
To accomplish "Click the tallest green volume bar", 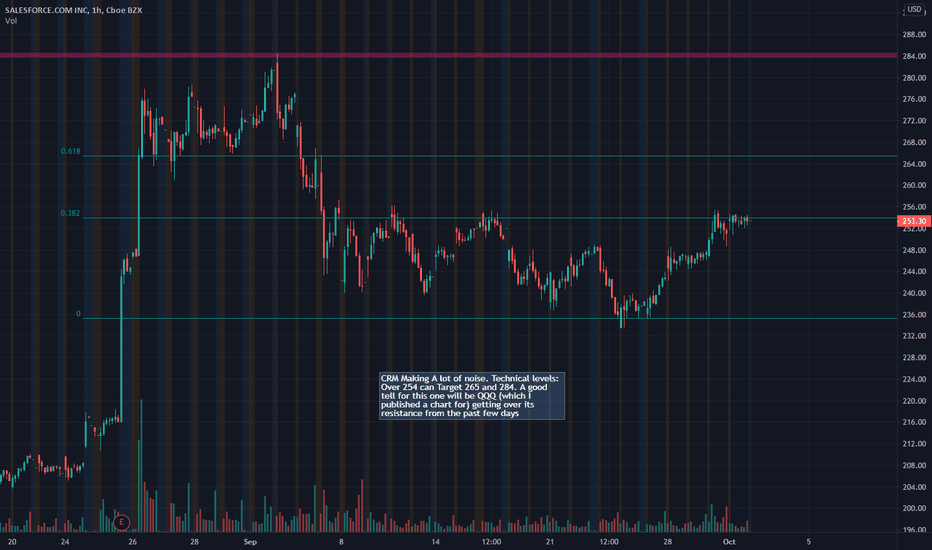I will pos(141,466).
